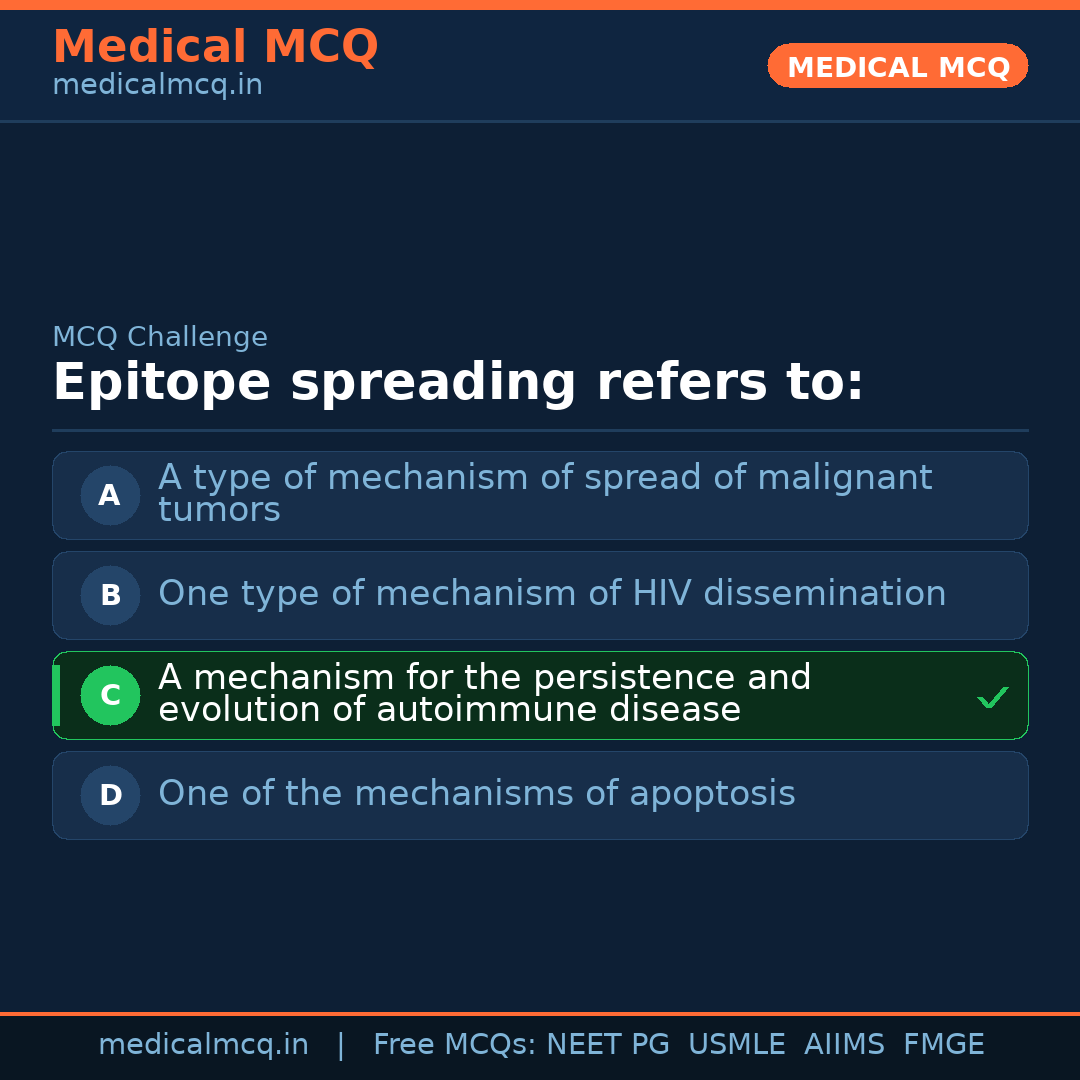Click the letter A circle icon

pyautogui.click(x=110, y=495)
